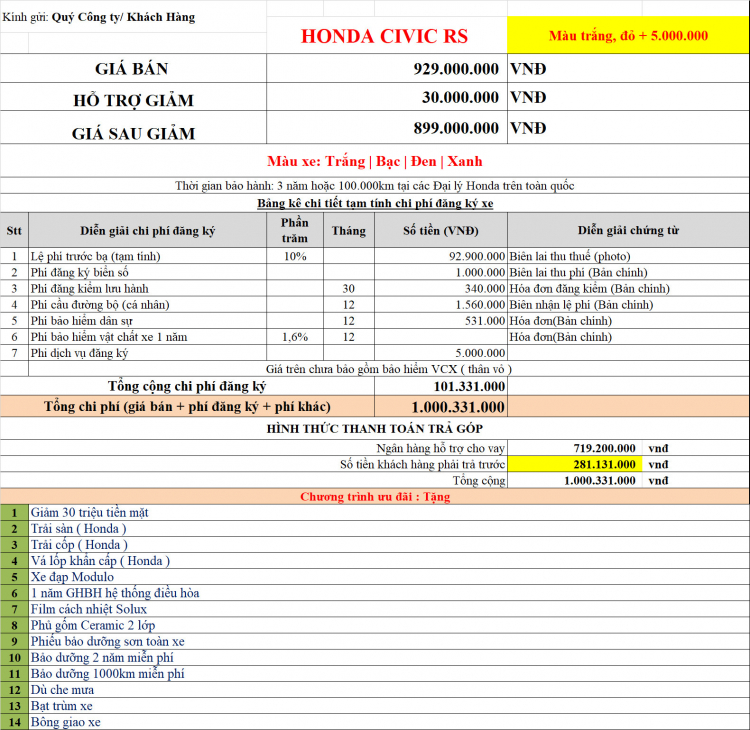Click the 'Diễn giải chứng từ' header
The width and height of the screenshot is (750, 730).
[628, 230]
